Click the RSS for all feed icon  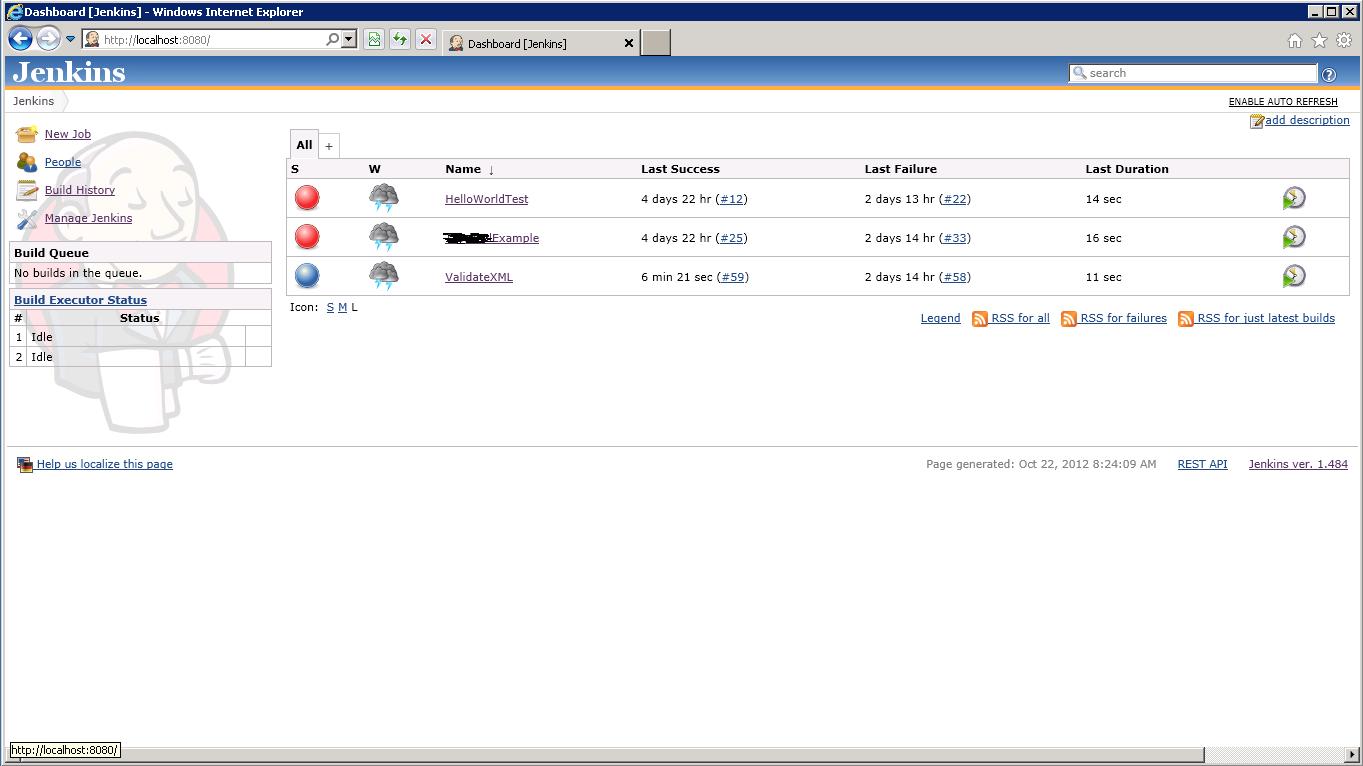980,319
